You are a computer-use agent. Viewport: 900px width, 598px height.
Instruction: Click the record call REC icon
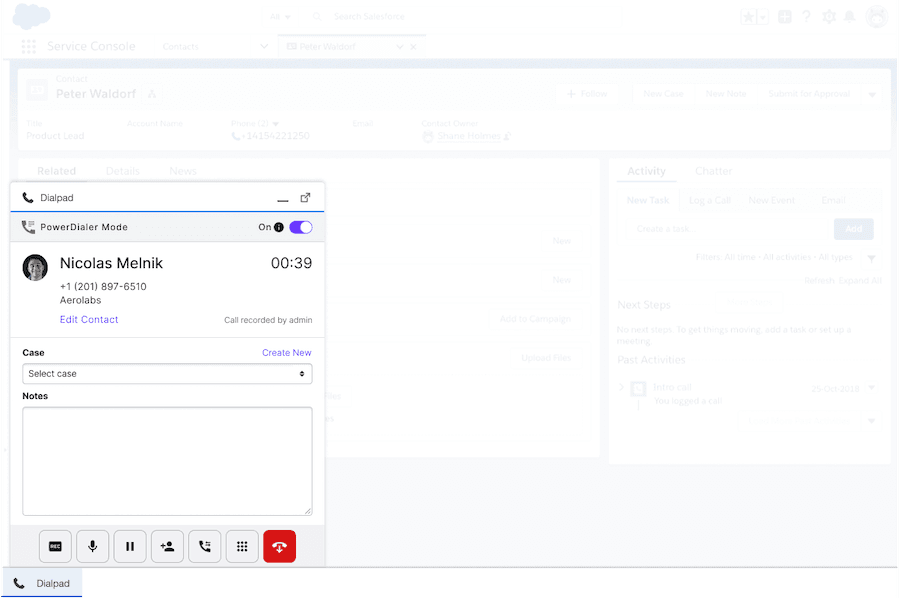pos(55,546)
